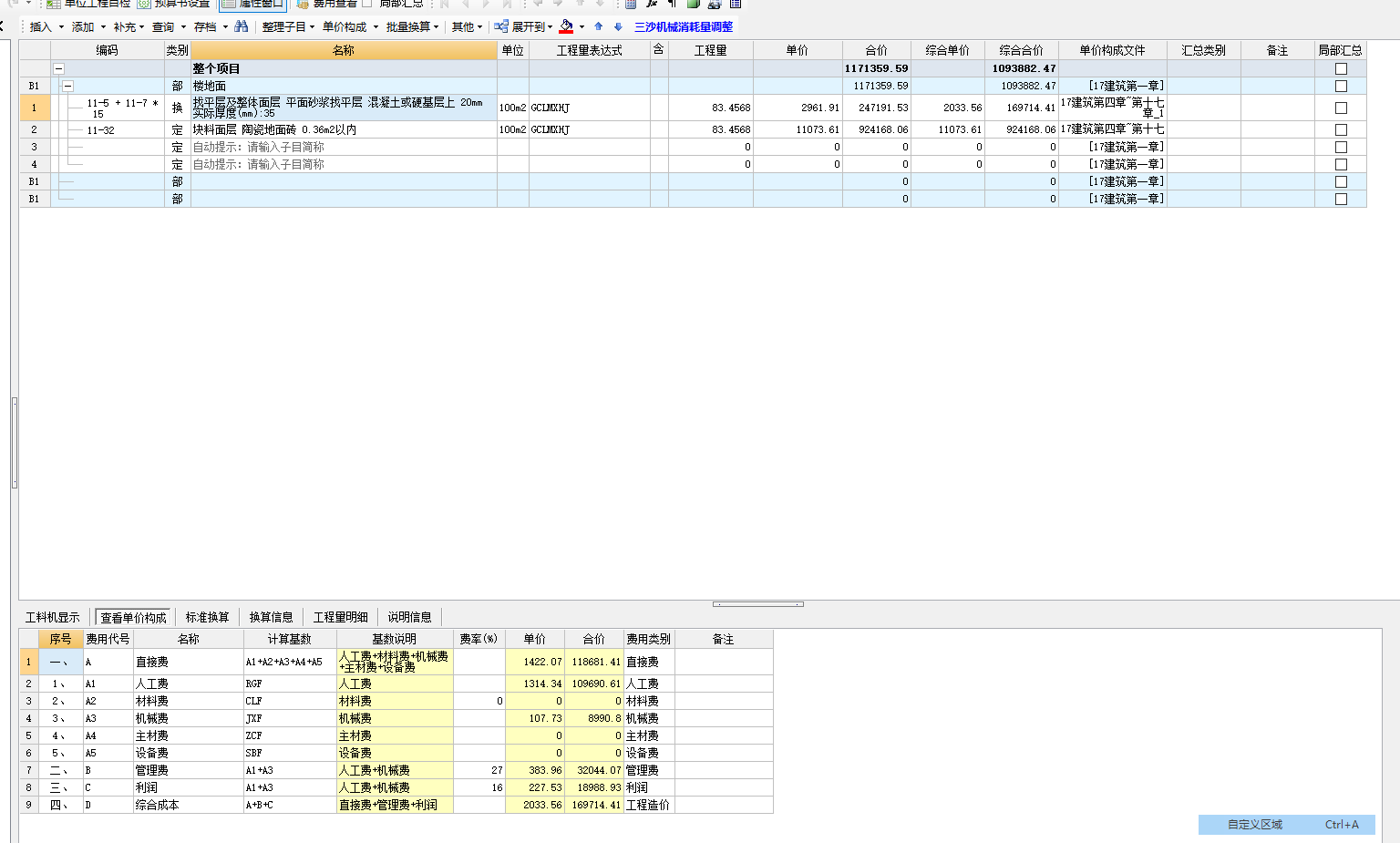Click the blue move down arrow
The width and height of the screenshot is (1400, 843).
(x=618, y=26)
